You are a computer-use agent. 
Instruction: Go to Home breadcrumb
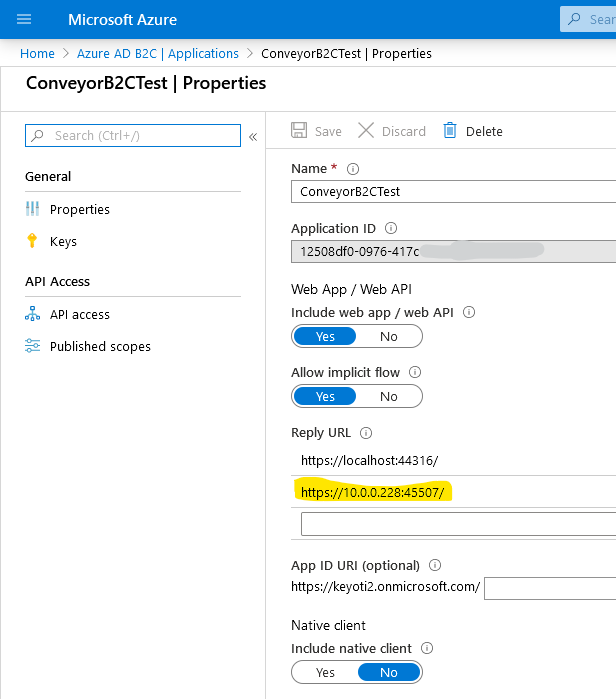(x=37, y=53)
